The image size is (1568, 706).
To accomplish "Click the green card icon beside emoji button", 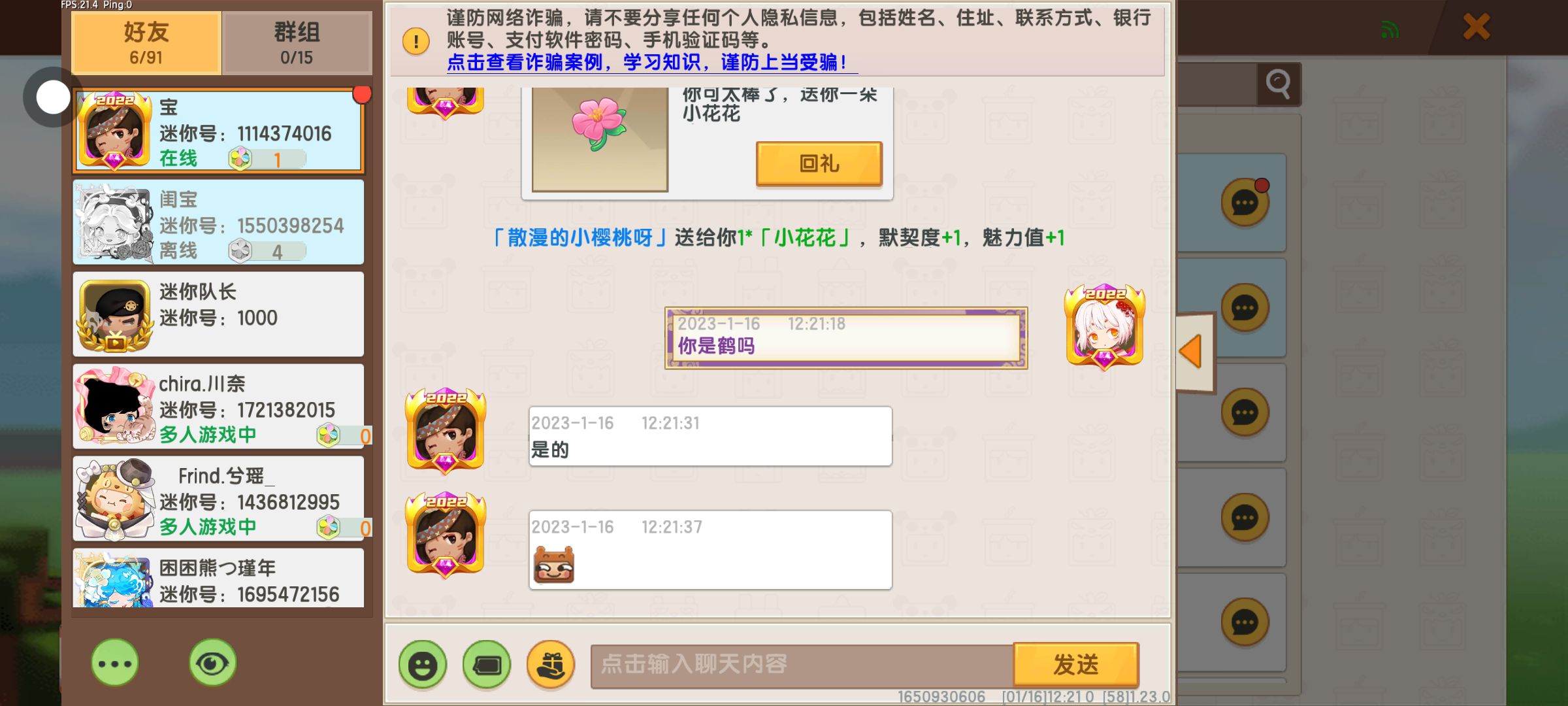I will coord(487,665).
